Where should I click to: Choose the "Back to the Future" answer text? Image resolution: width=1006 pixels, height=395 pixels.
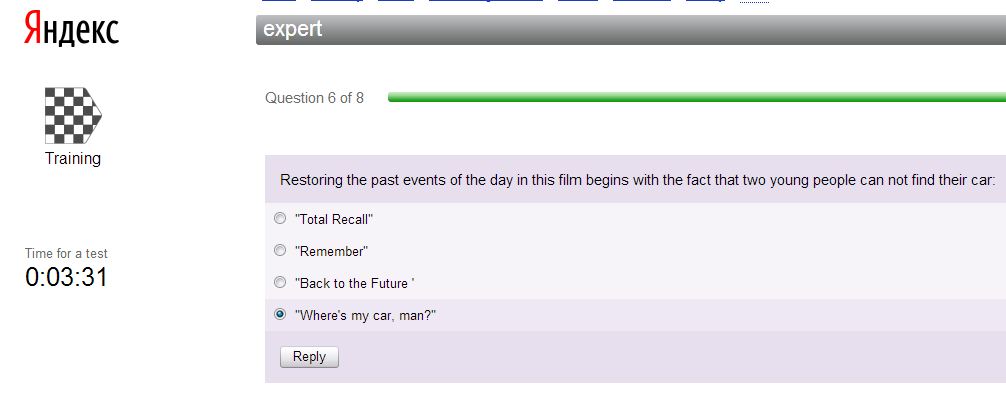[354, 283]
